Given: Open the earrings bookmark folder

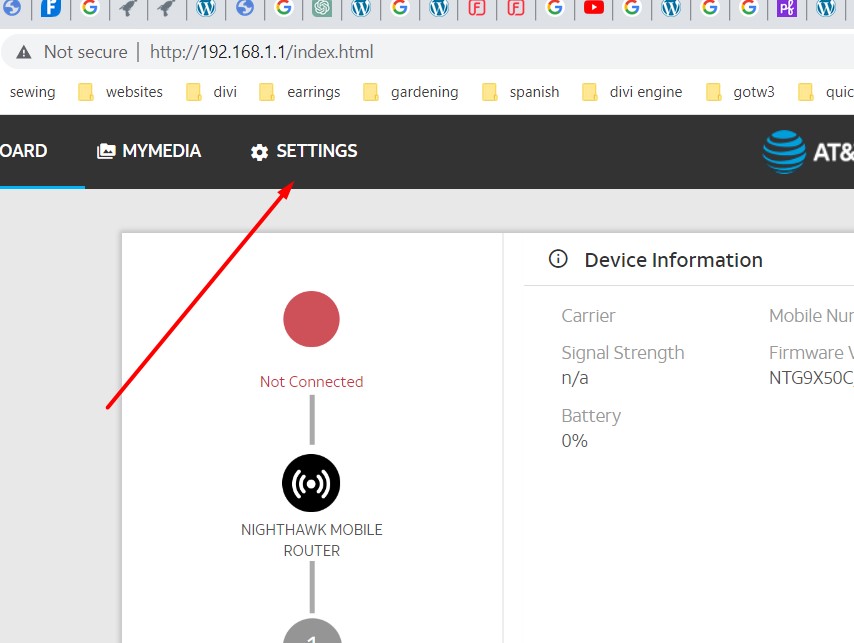Looking at the screenshot, I should [300, 92].
